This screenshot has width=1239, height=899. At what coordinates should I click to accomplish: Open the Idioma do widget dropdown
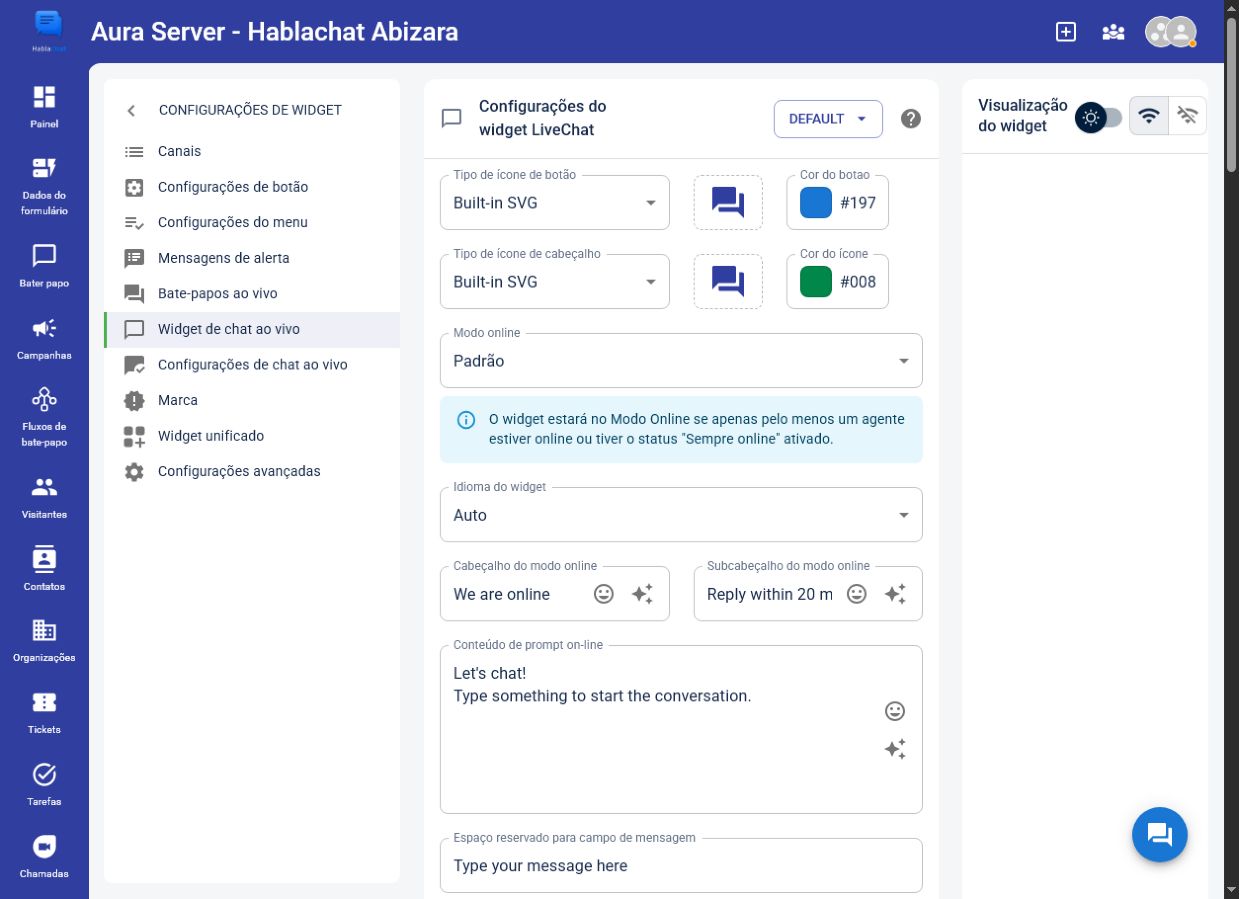tap(681, 515)
